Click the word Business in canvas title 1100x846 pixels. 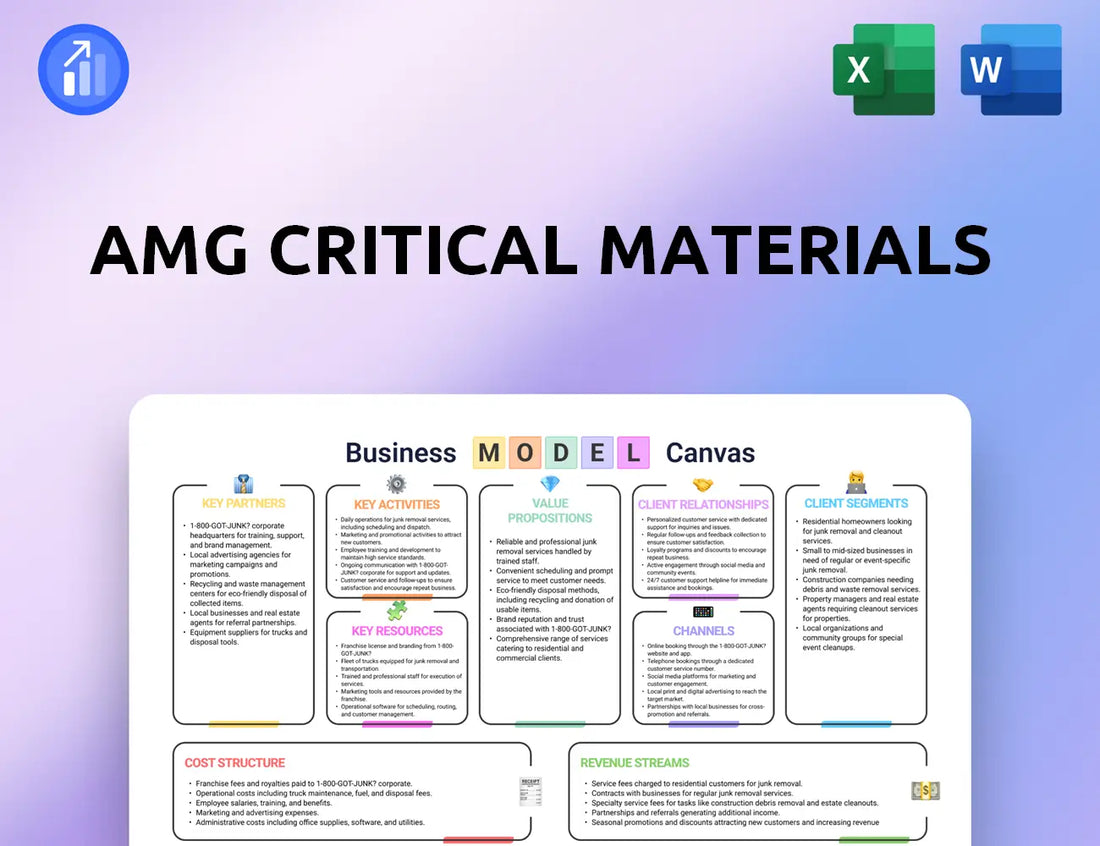point(401,453)
